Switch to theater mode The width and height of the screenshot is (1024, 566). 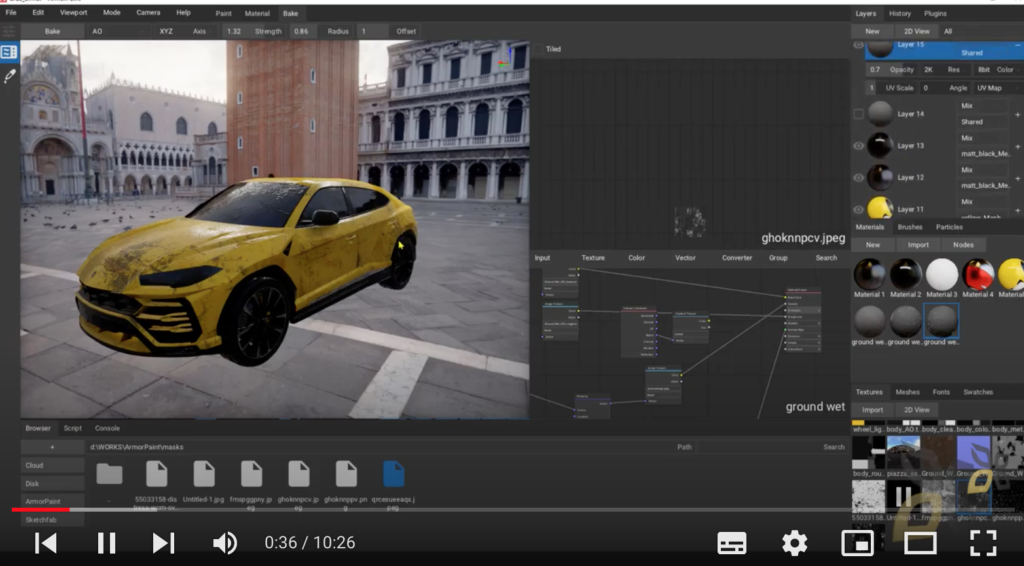tap(920, 542)
